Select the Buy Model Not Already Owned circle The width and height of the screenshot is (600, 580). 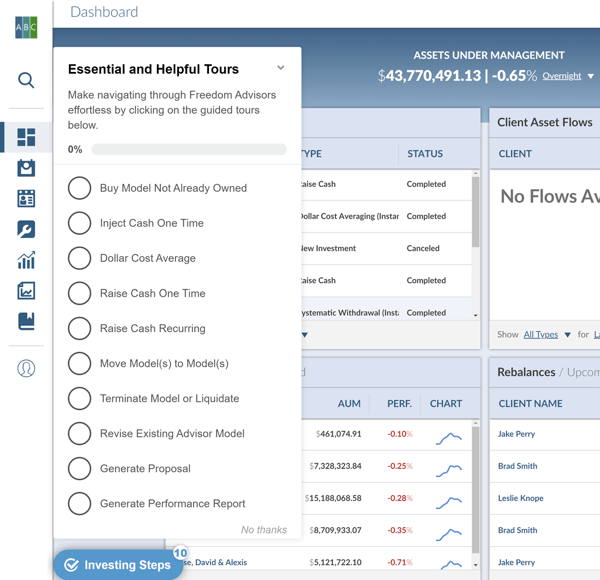[80, 188]
